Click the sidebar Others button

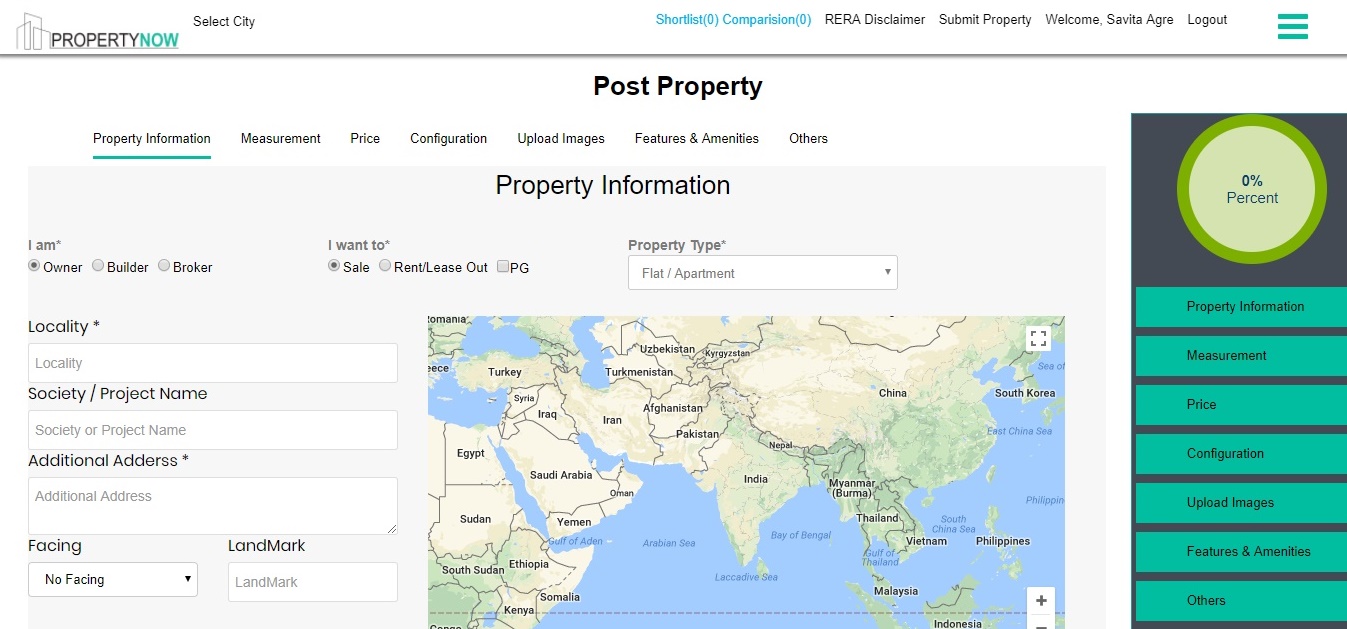[x=1241, y=601]
